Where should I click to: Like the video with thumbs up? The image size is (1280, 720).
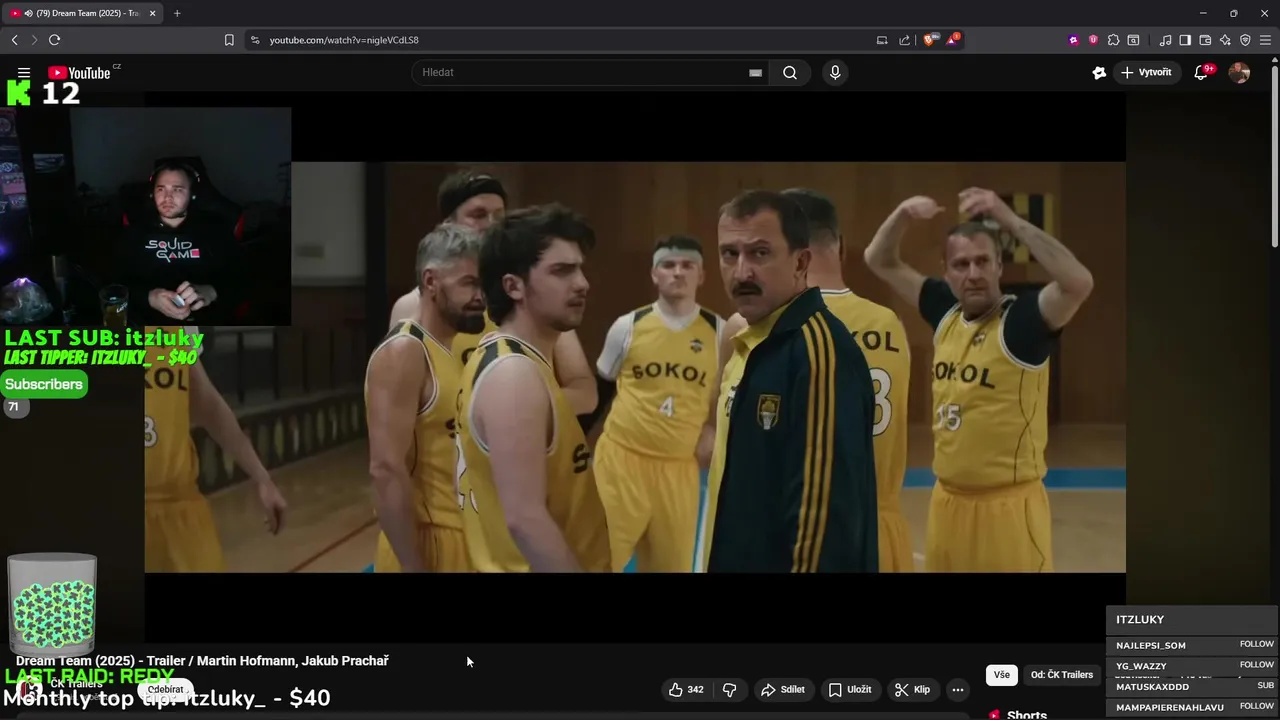(686, 689)
